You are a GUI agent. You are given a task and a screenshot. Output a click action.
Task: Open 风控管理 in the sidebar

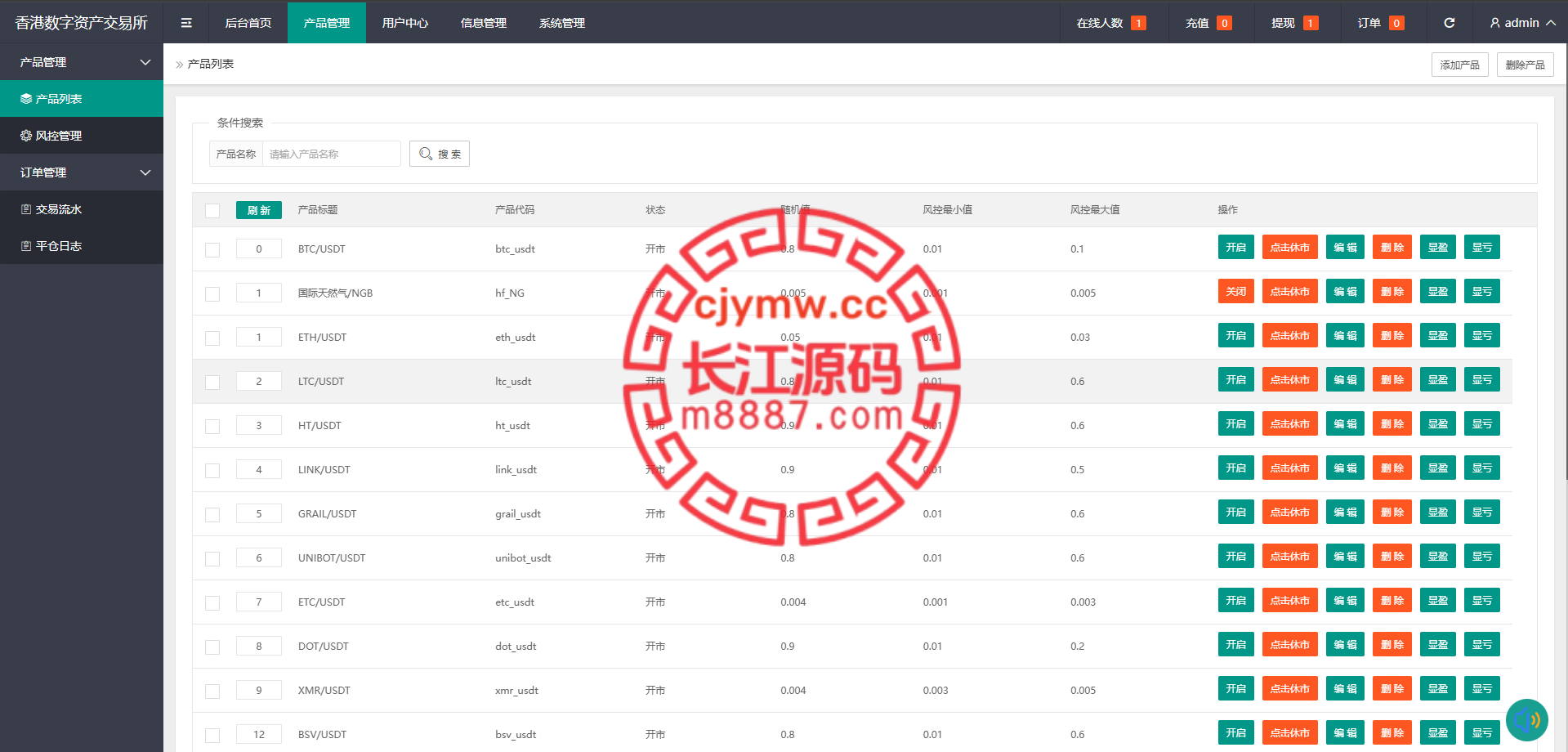pyautogui.click(x=82, y=136)
